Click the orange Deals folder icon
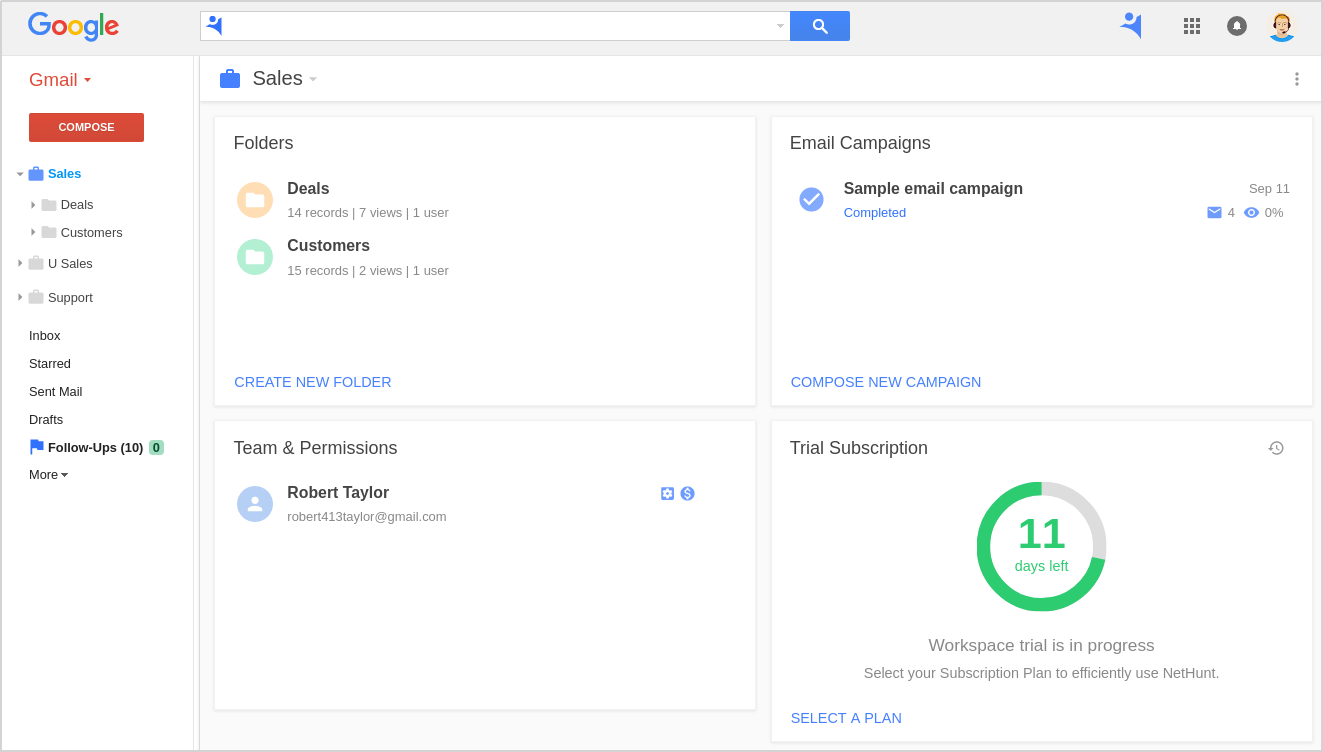The image size is (1323, 752). 255,200
